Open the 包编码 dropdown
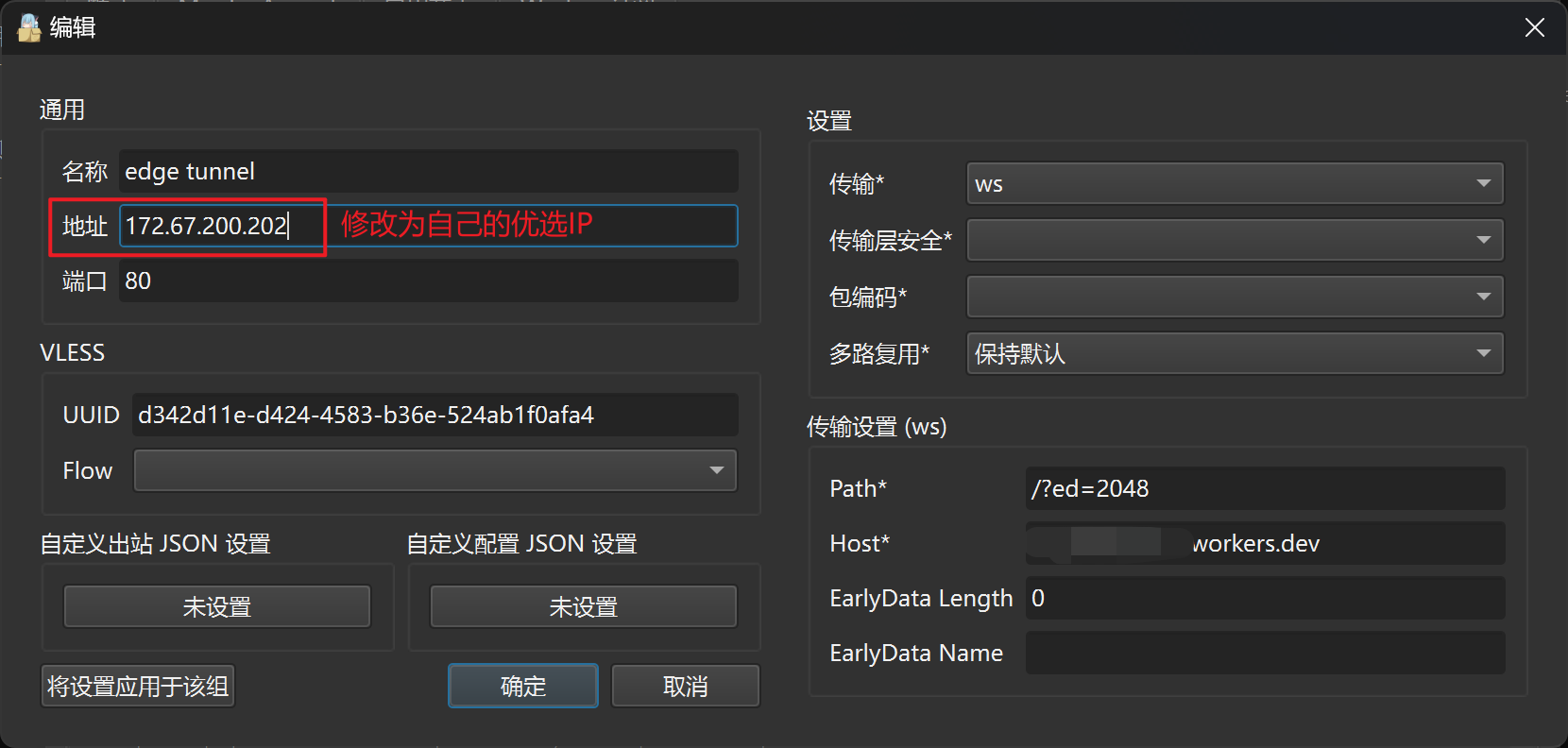This screenshot has height=748, width=1568. (1235, 297)
